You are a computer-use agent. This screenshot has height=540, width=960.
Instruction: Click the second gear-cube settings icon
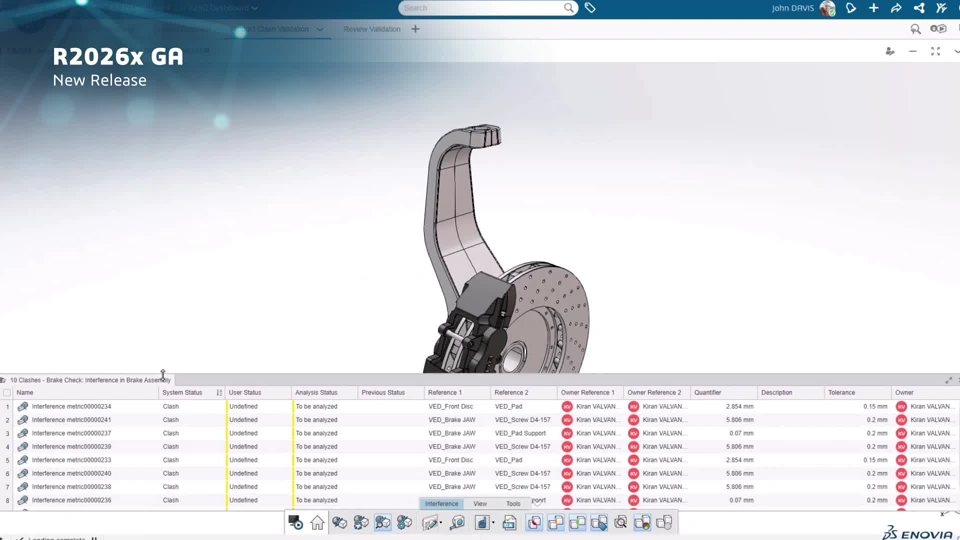(x=361, y=522)
